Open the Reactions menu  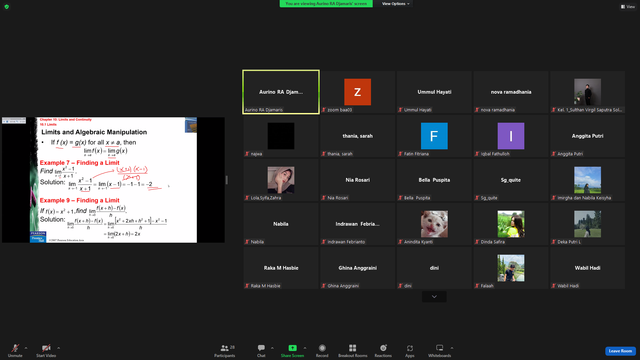383,350
